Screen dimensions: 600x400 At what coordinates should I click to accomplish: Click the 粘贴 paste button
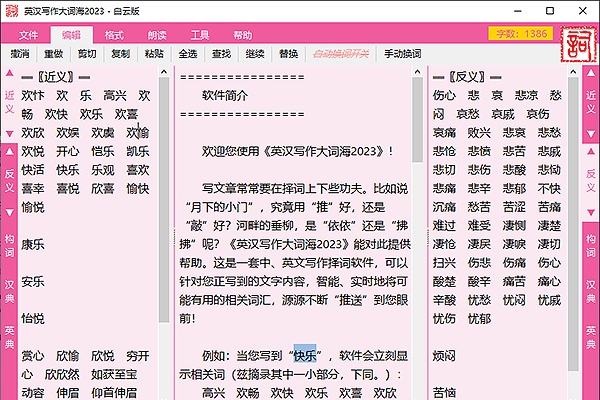[154, 54]
